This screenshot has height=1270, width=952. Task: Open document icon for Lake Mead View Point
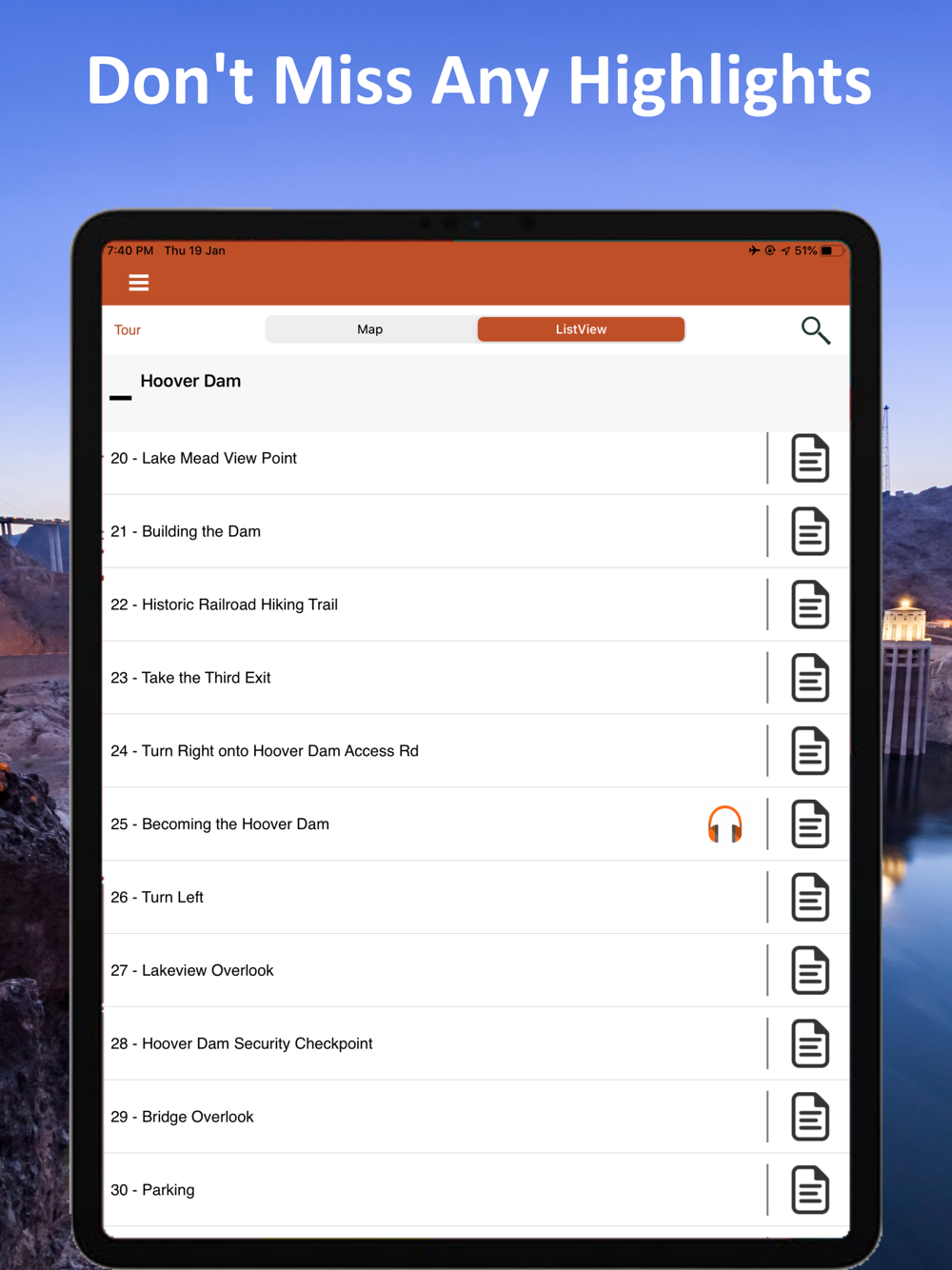tap(810, 458)
